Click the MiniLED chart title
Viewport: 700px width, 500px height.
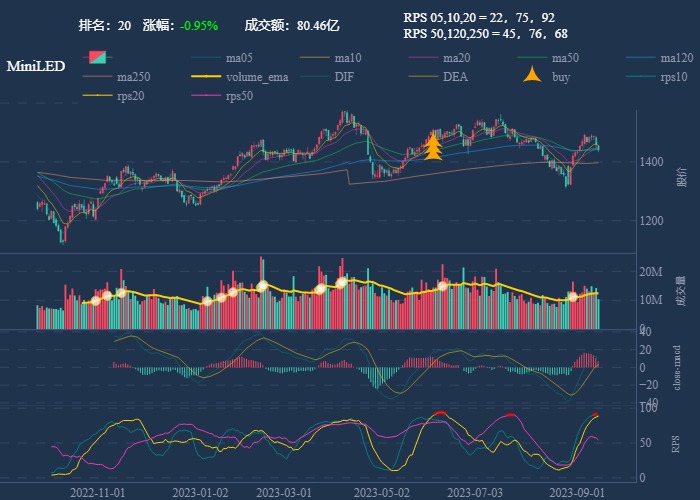point(36,66)
